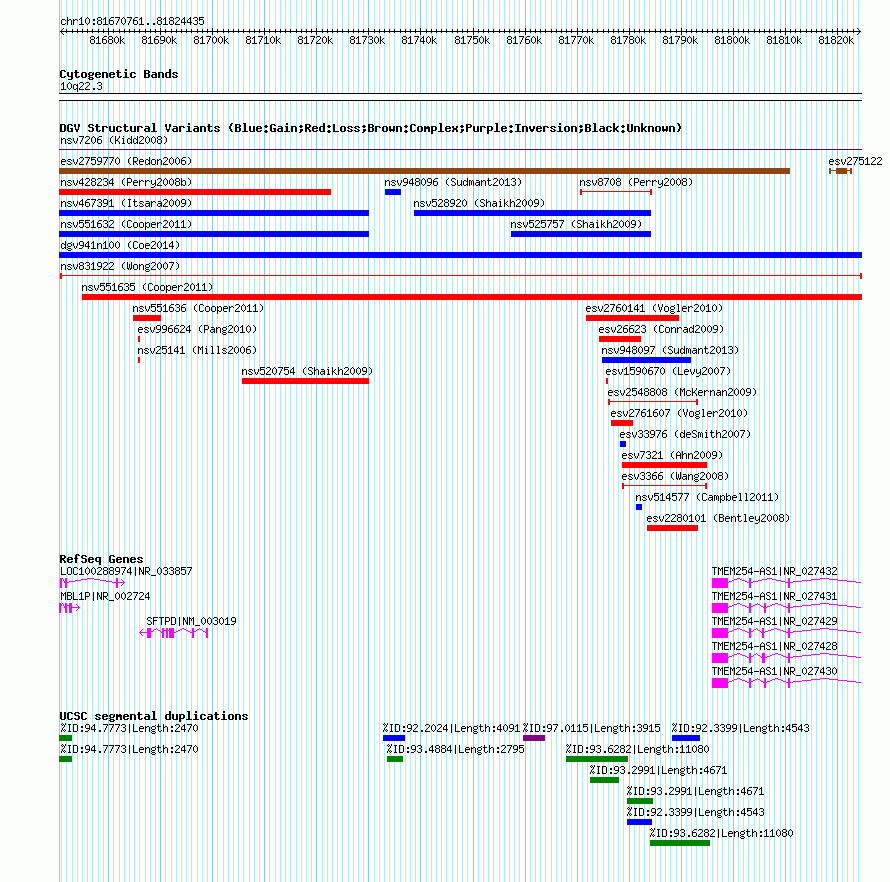Select nsv25141 (Mills2006) variant label

[197, 350]
